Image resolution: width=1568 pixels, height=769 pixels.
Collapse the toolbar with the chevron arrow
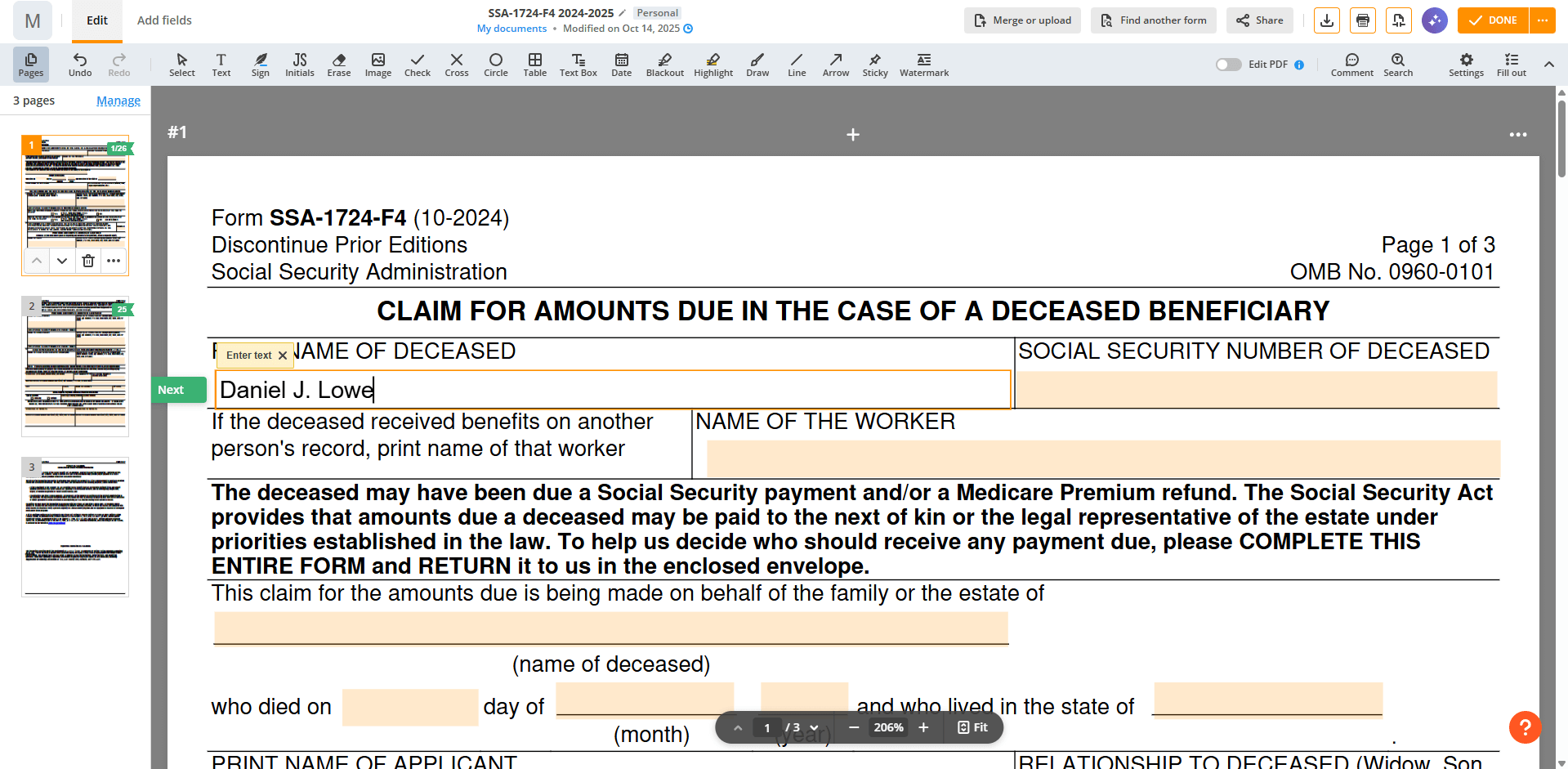click(x=1548, y=65)
